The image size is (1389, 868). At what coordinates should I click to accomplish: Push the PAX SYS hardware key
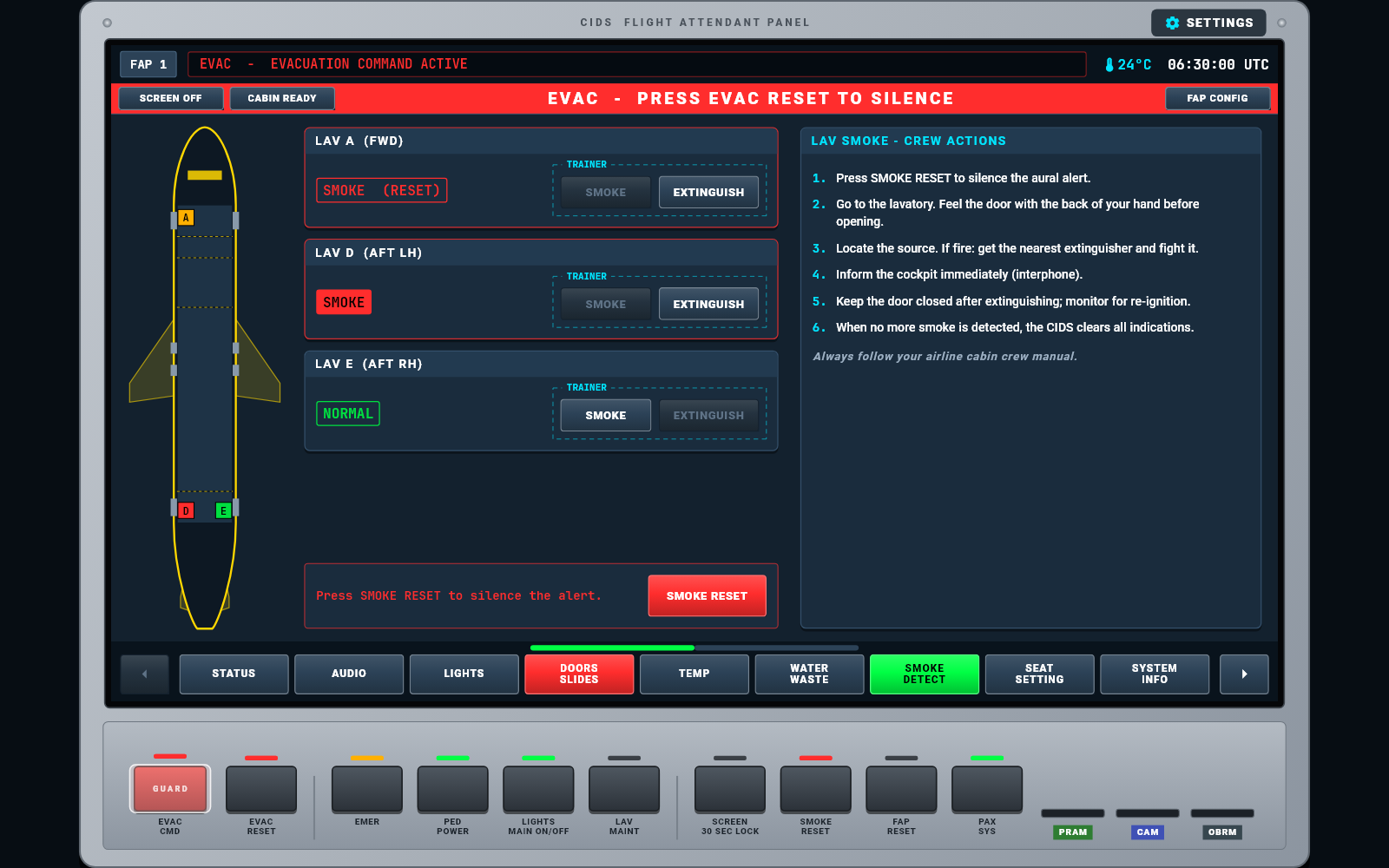point(987,789)
